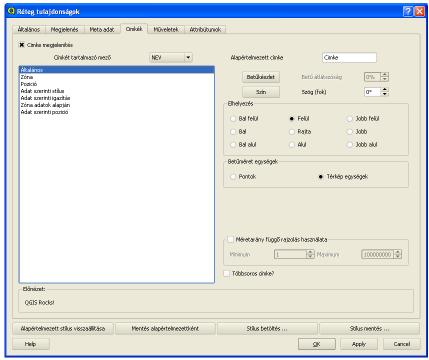This screenshot has width=429, height=360.
Task: Open the Meta adat tab
Action: (x=102, y=30)
